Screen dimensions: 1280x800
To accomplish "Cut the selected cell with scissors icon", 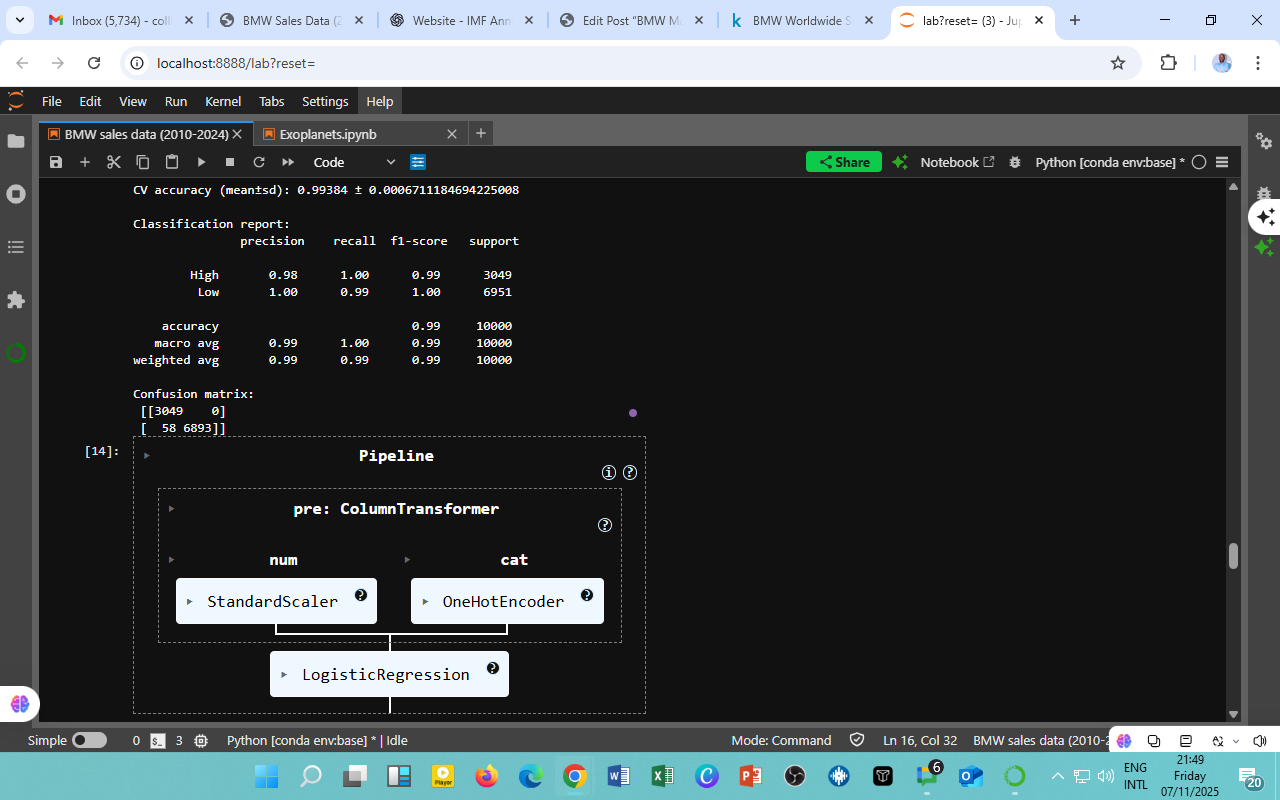I will (114, 162).
